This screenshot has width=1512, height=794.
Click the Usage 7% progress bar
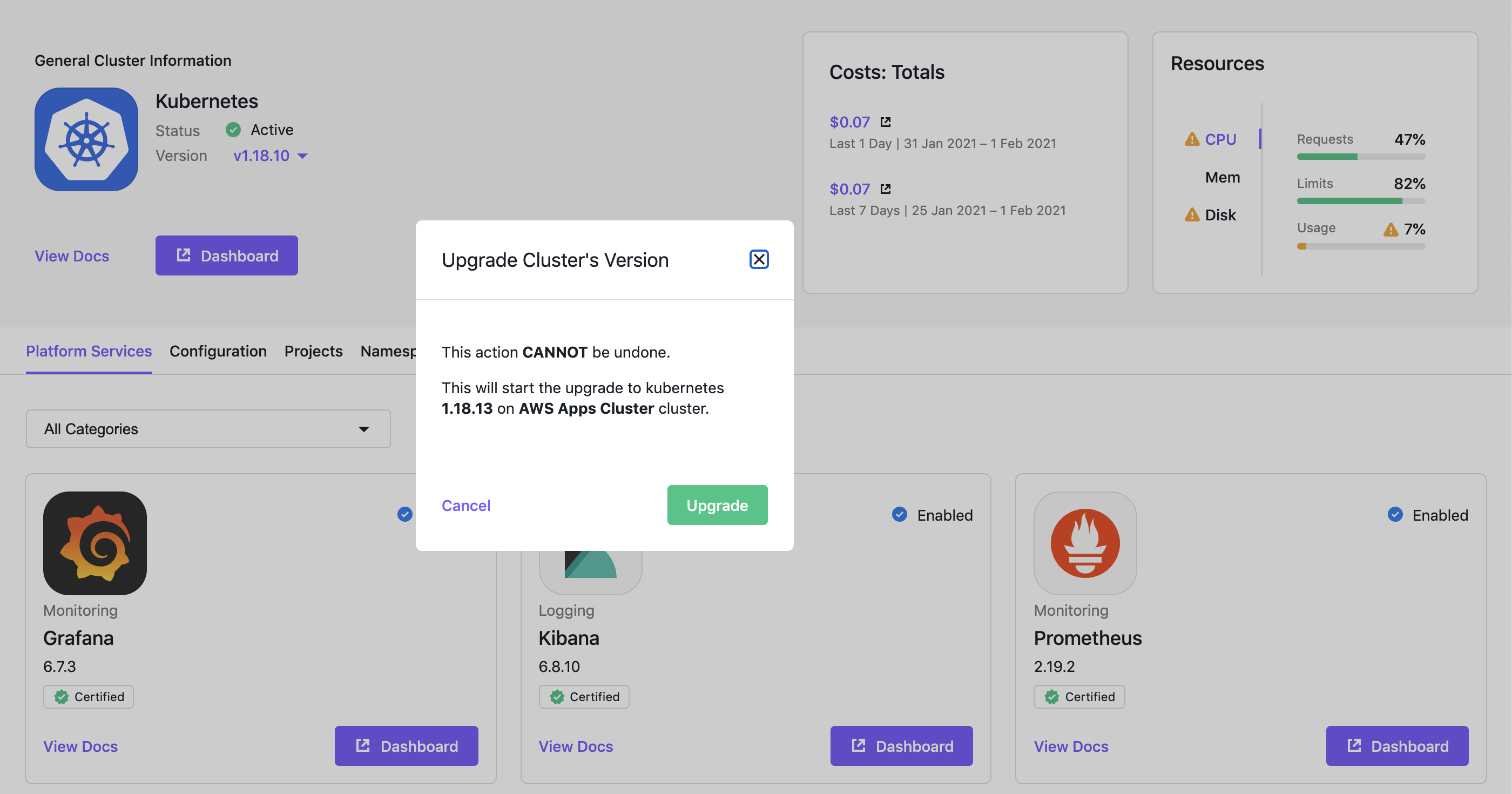click(1361, 247)
